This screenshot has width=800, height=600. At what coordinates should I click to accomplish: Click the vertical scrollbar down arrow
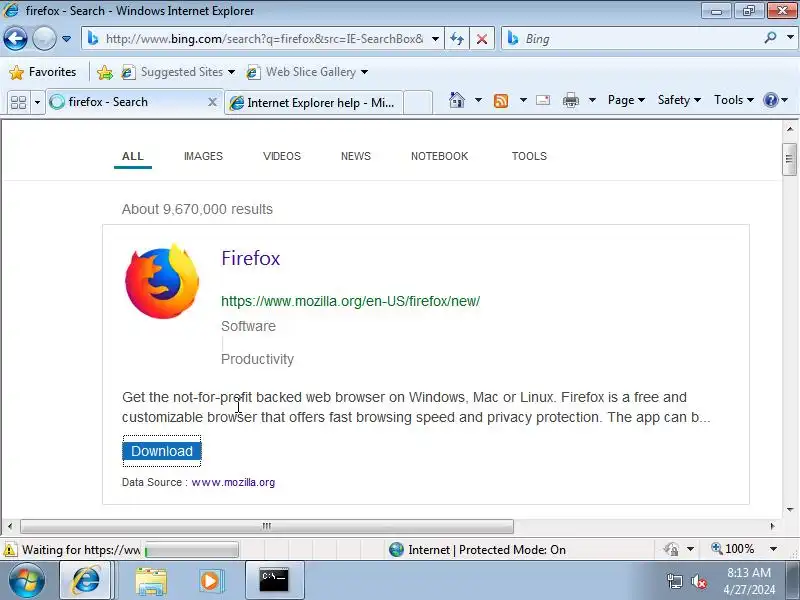point(789,509)
